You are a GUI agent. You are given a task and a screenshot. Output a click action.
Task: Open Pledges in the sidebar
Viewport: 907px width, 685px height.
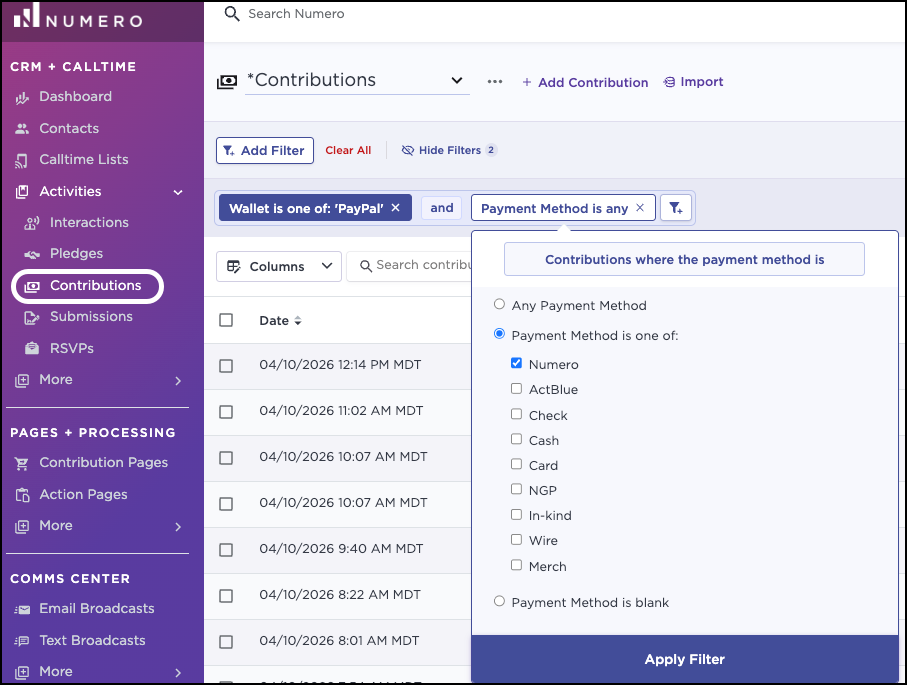click(x=76, y=253)
